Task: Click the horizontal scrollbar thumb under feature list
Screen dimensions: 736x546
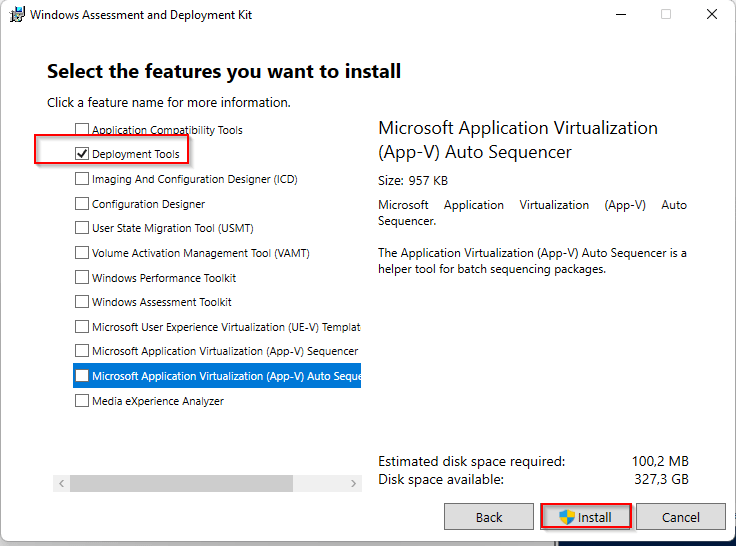Action: (181, 483)
